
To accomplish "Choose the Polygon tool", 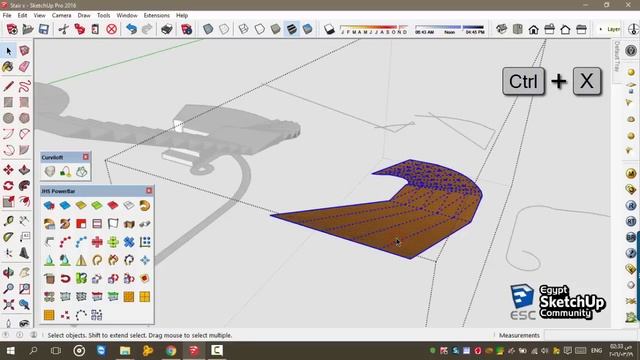I will coord(24,118).
